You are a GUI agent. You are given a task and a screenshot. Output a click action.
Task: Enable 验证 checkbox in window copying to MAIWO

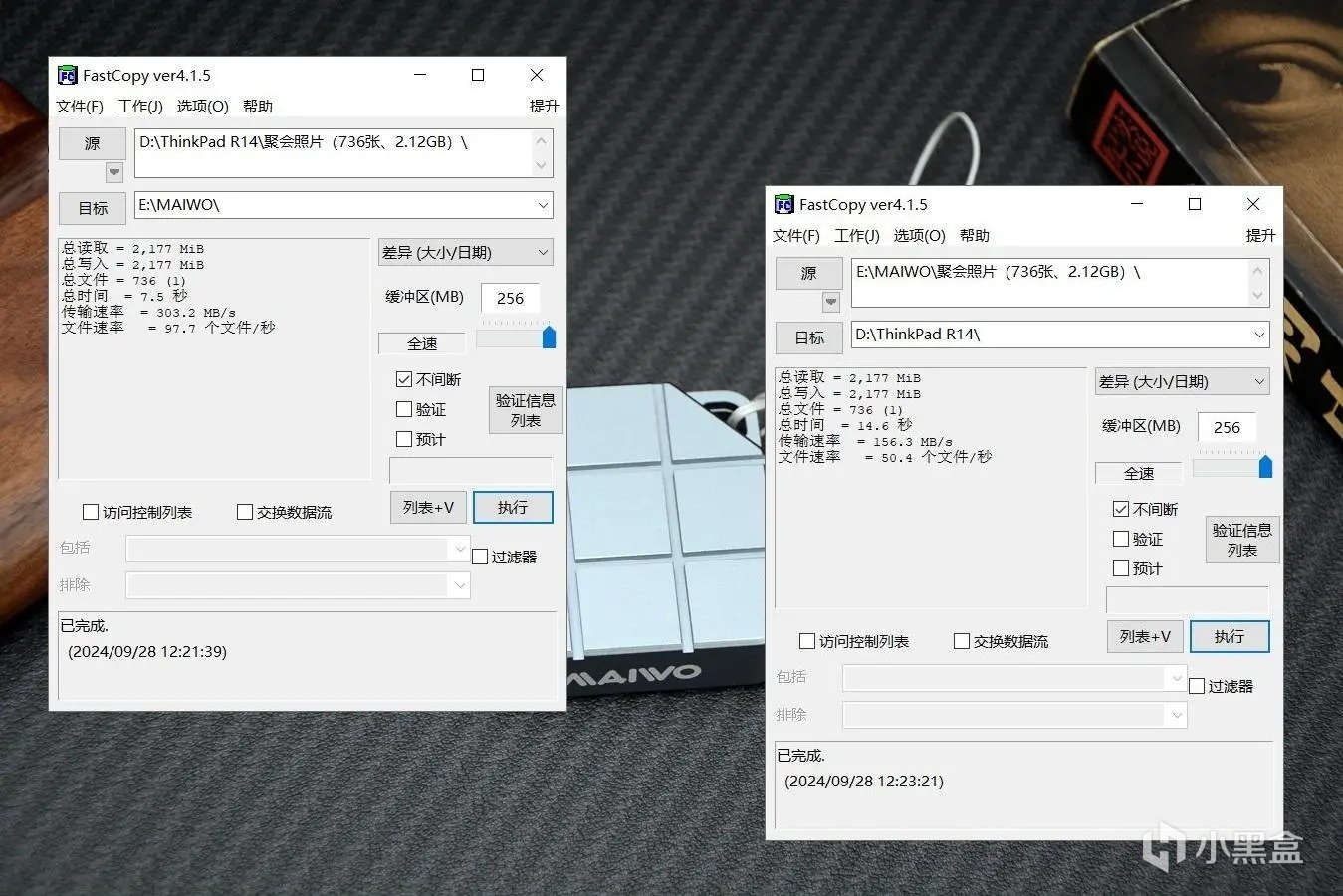[x=404, y=409]
